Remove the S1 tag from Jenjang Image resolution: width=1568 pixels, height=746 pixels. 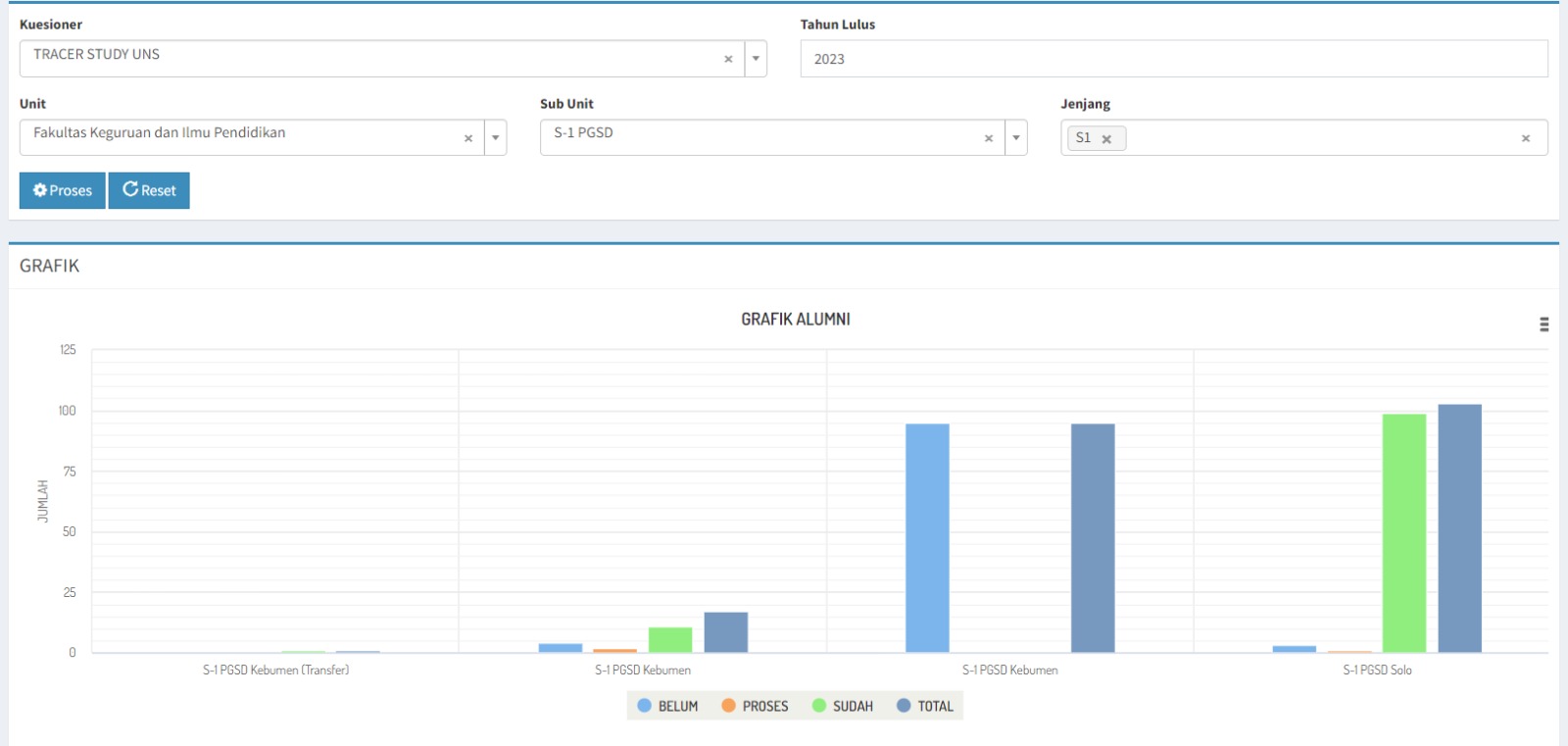click(x=1106, y=139)
